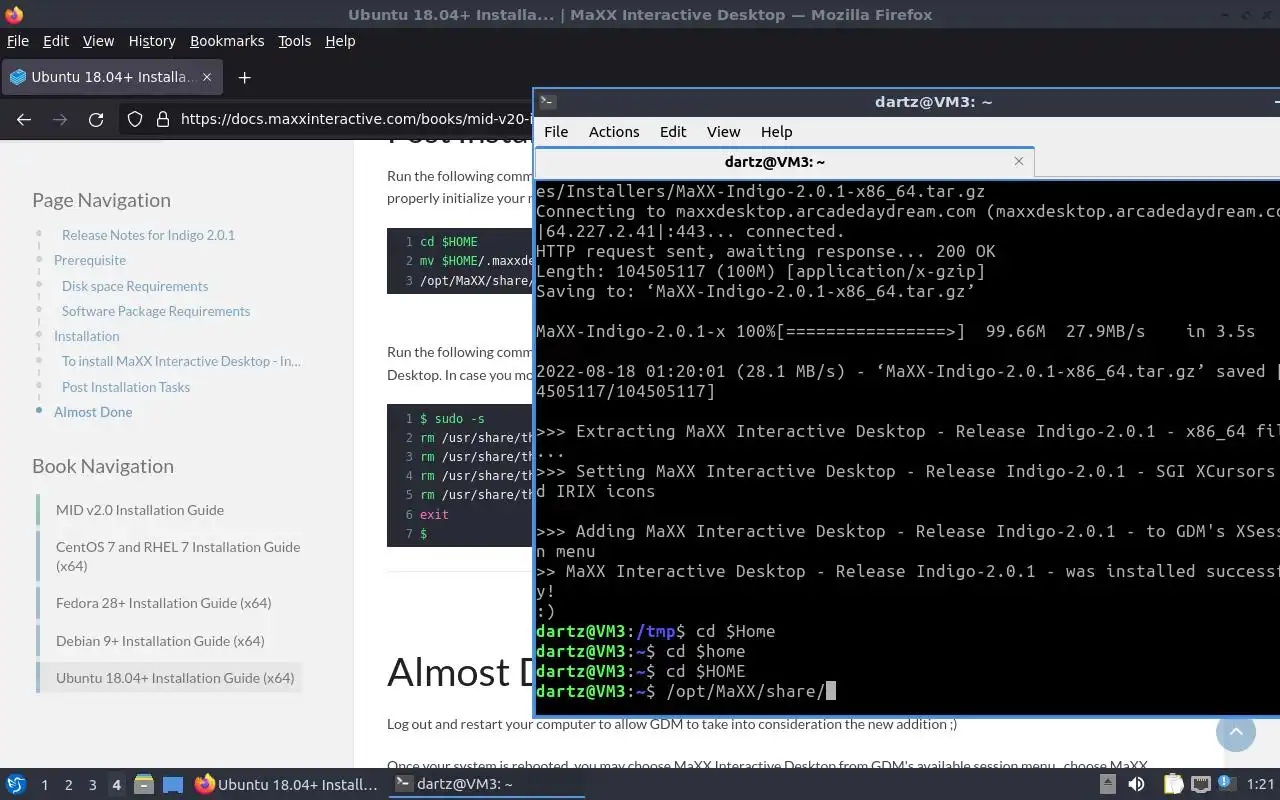Viewport: 1280px width, 800px height.
Task: Go to Disk space Requirements section
Action: (x=135, y=286)
